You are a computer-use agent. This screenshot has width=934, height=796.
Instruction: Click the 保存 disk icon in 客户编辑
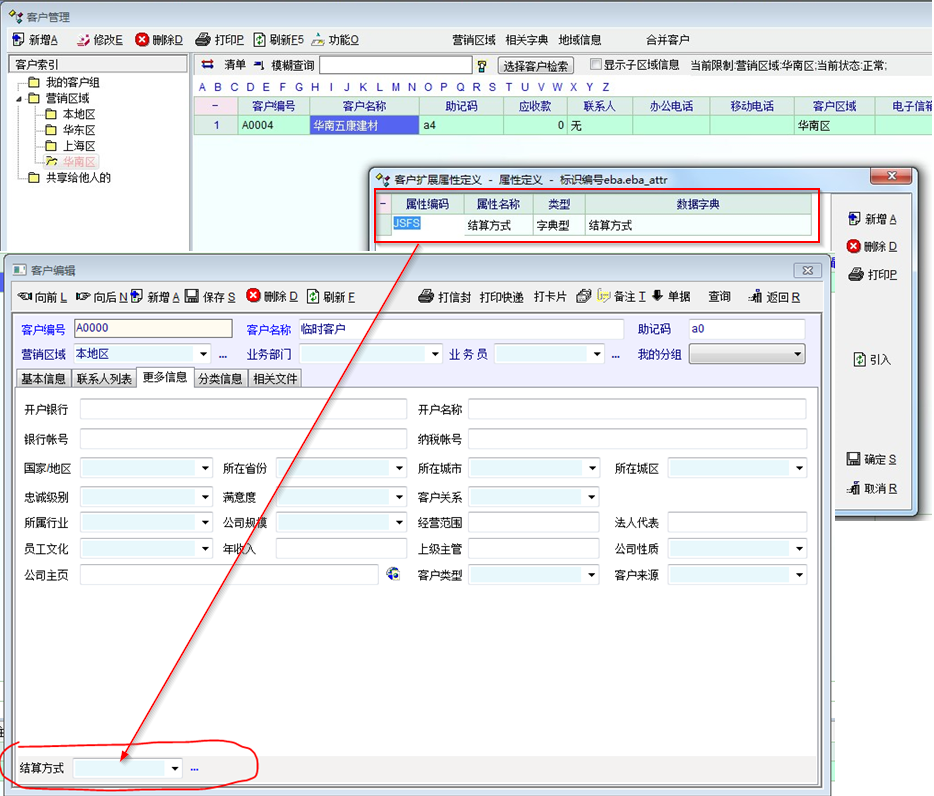(x=192, y=297)
